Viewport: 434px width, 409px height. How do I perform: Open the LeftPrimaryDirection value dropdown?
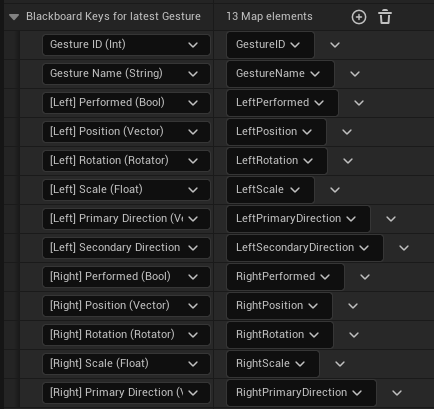click(298, 219)
